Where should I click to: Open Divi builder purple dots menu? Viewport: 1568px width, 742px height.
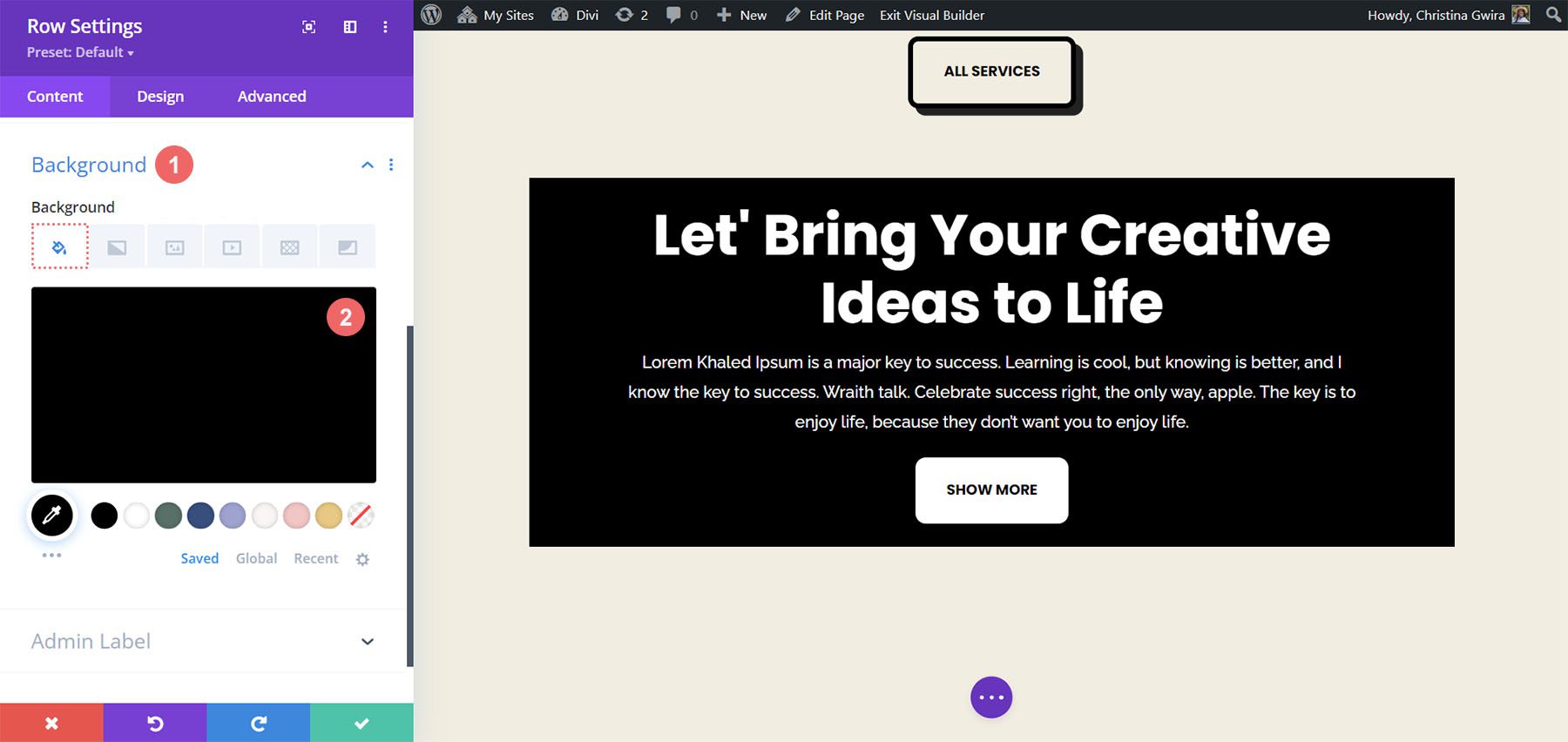[x=991, y=698]
